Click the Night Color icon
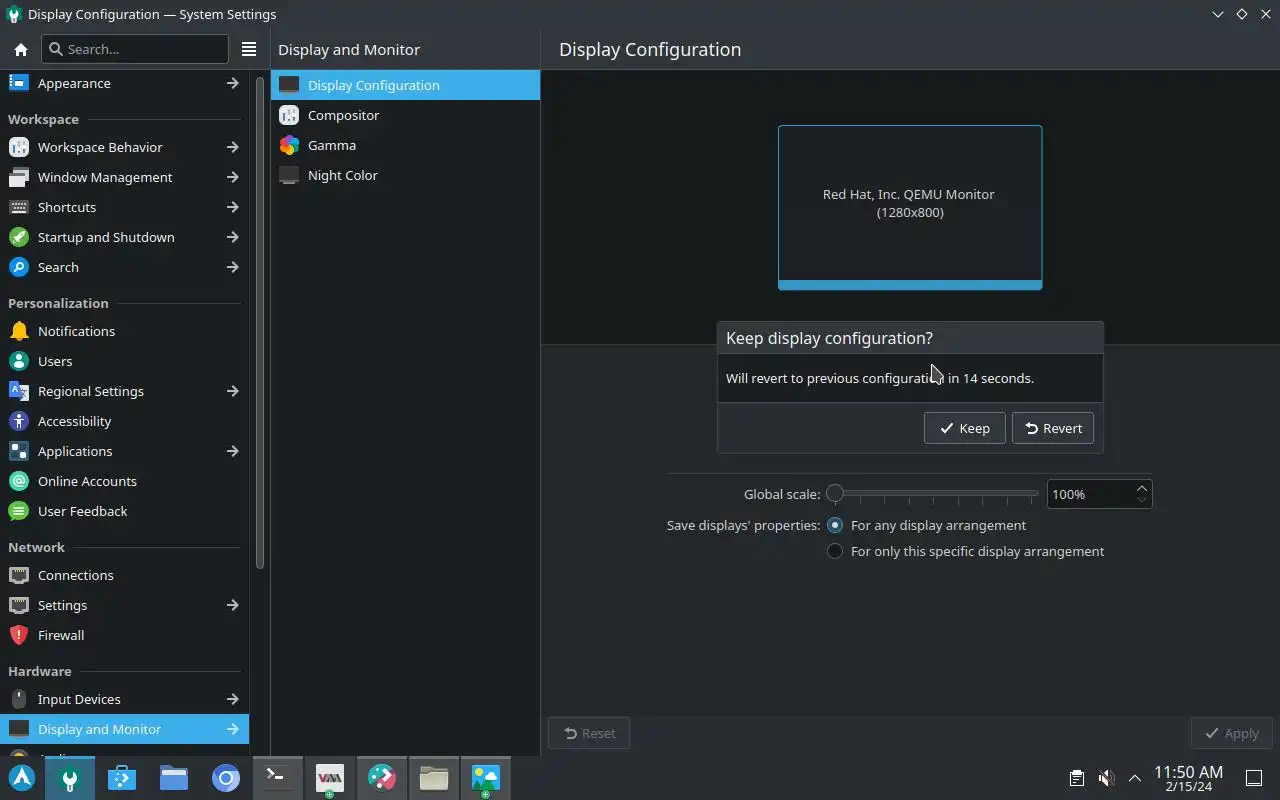The width and height of the screenshot is (1280, 800). [289, 175]
